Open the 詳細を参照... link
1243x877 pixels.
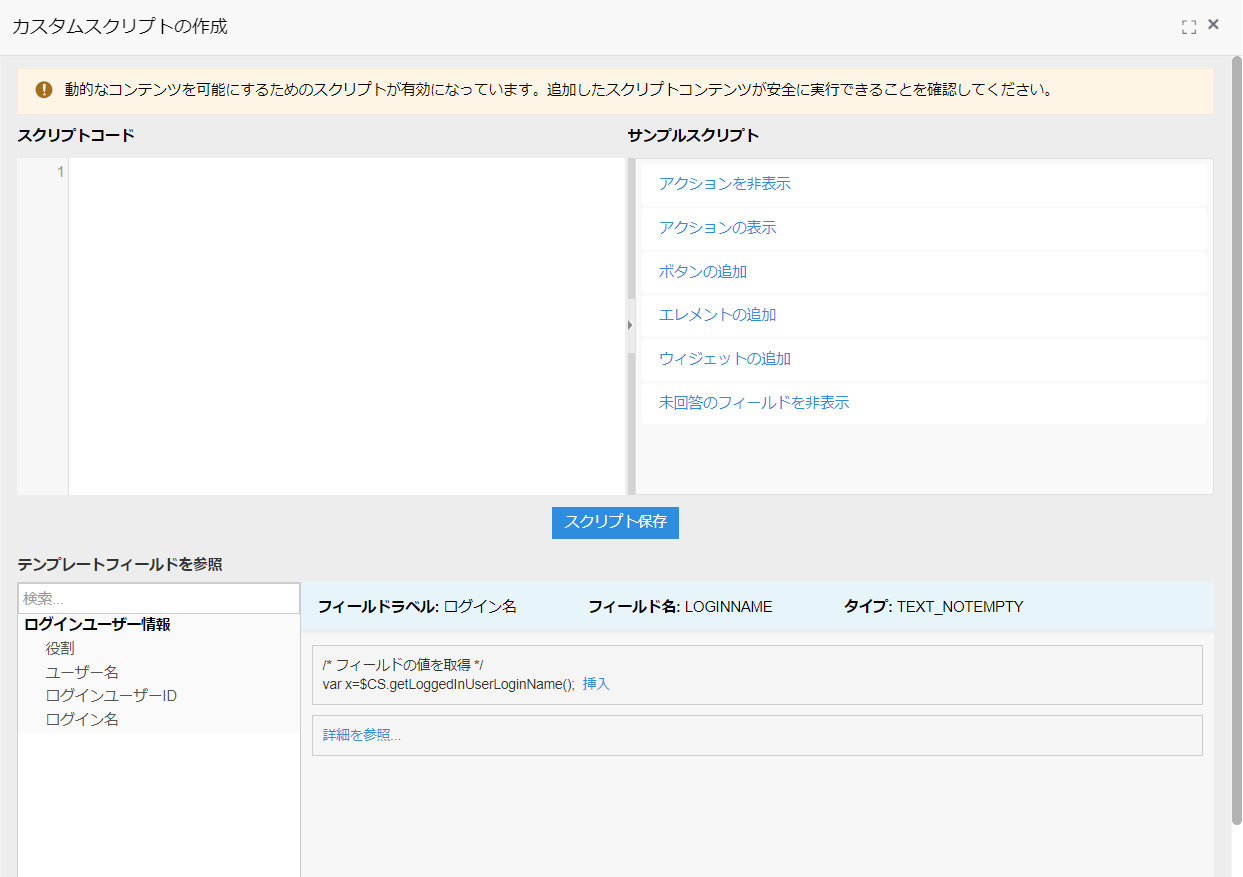(x=361, y=735)
